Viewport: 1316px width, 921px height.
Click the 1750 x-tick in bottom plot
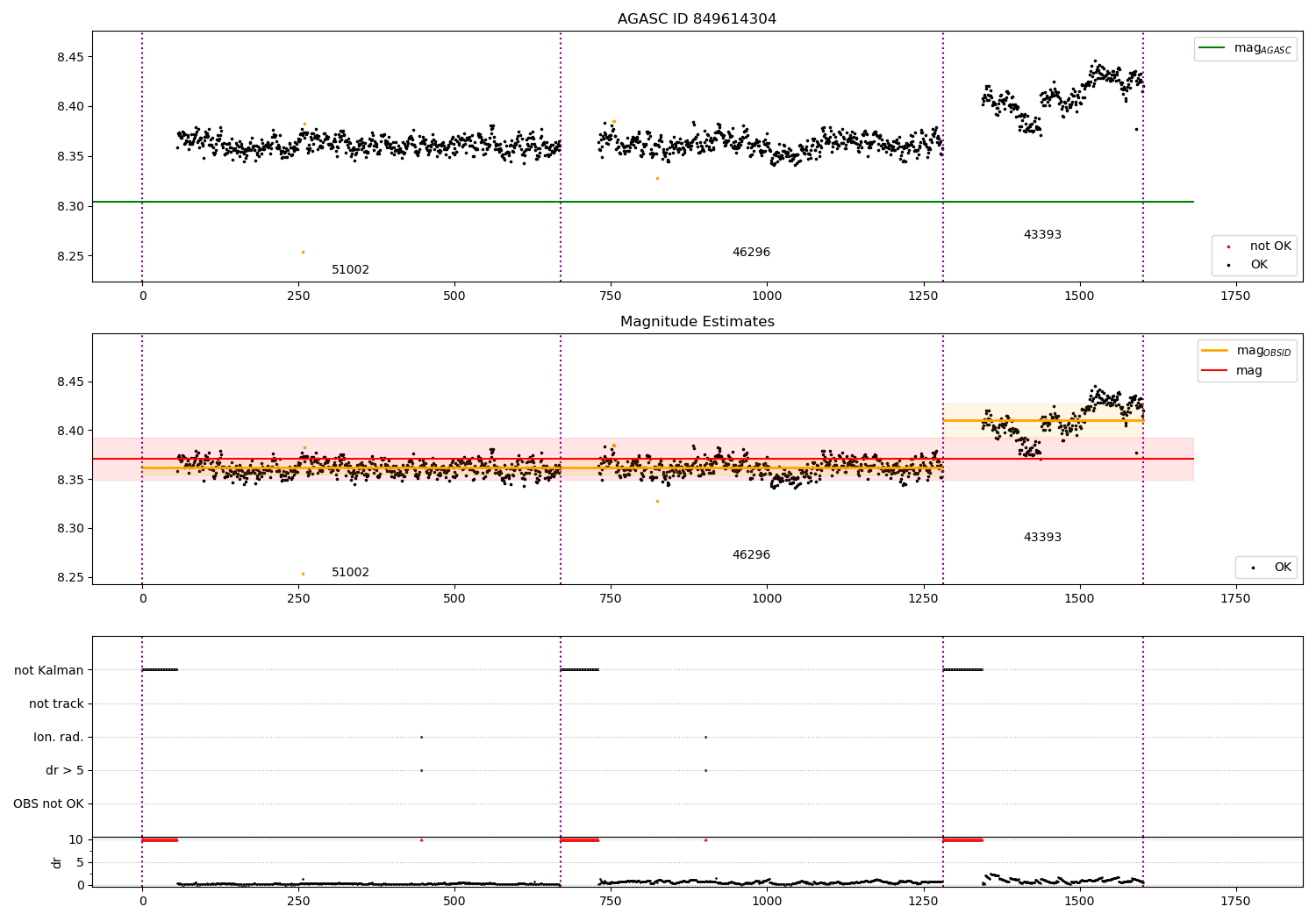tap(1235, 901)
